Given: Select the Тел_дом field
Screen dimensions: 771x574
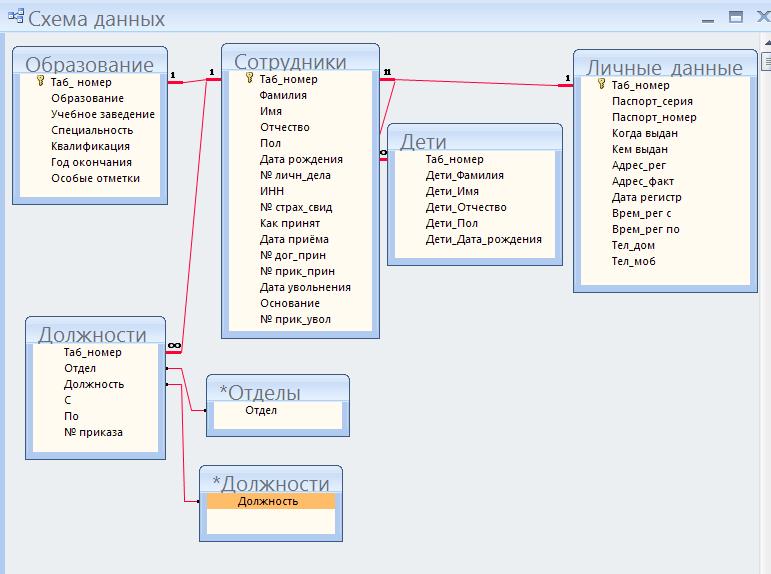Looking at the screenshot, I should [665, 245].
